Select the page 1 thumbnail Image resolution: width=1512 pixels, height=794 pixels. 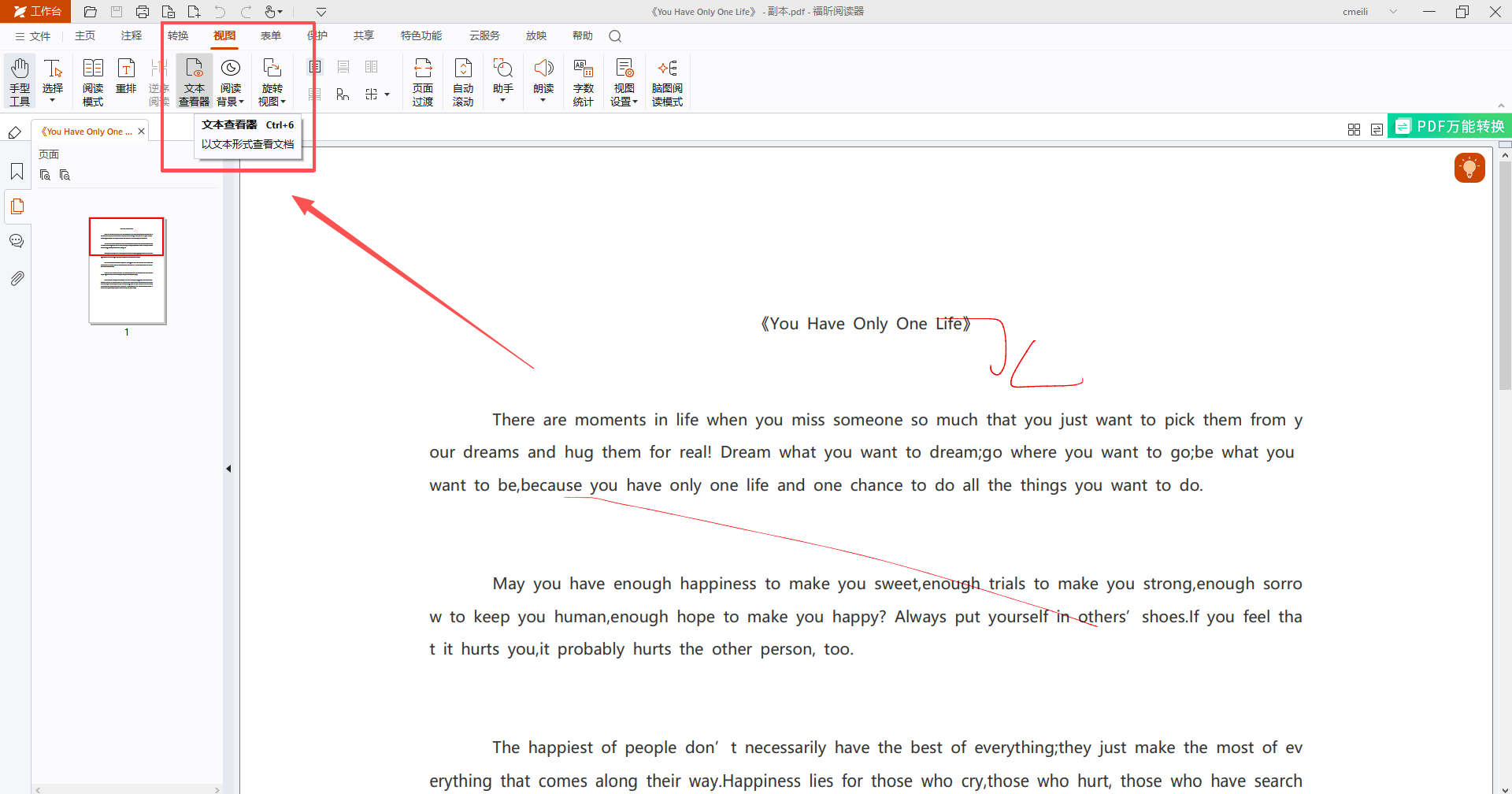[x=127, y=270]
